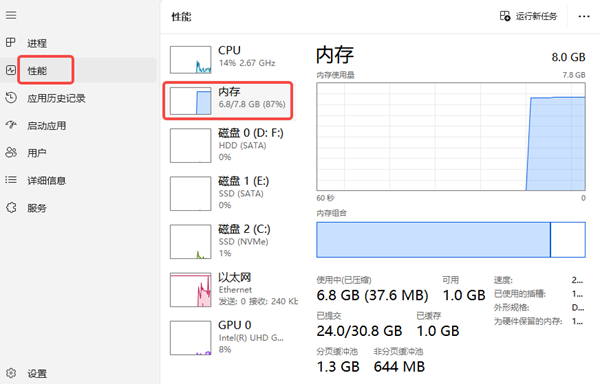Select 磁盘 1 (E:) graph thumbnail
The height and width of the screenshot is (384, 600).
click(x=190, y=194)
